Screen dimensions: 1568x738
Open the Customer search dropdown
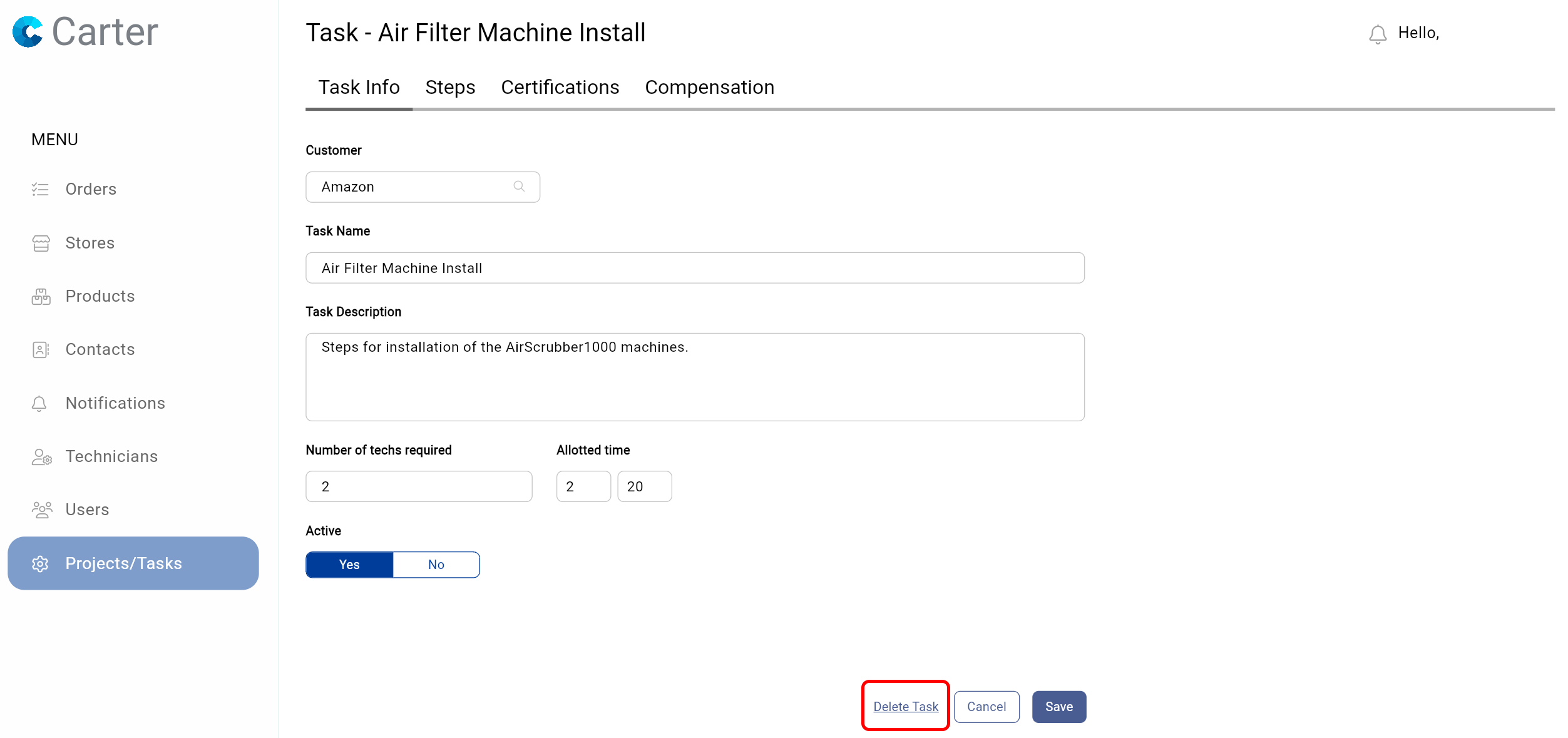[x=413, y=187]
